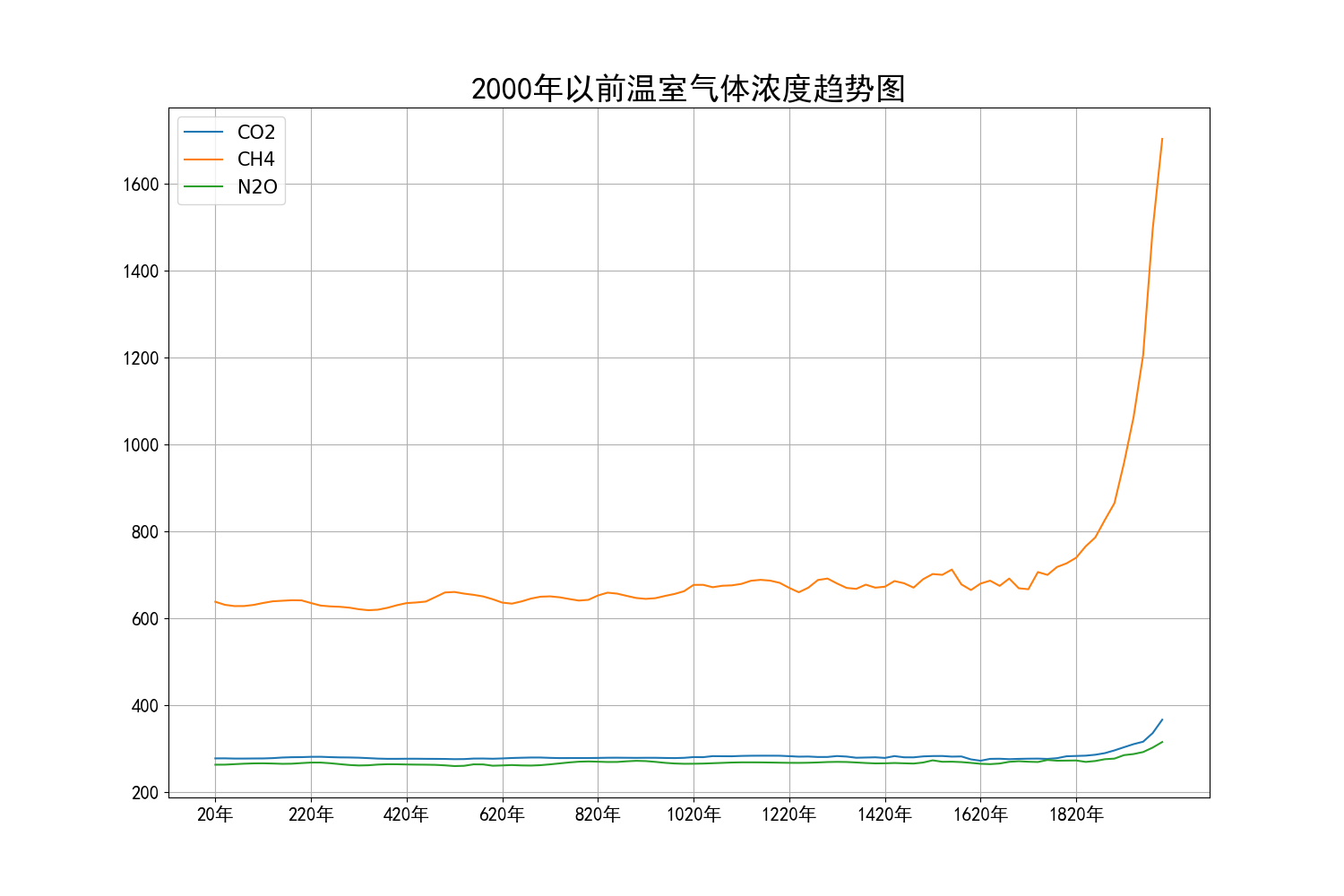Screen dimensions: 1344x896
Task: Click y-axis label 200
Action: [x=145, y=793]
